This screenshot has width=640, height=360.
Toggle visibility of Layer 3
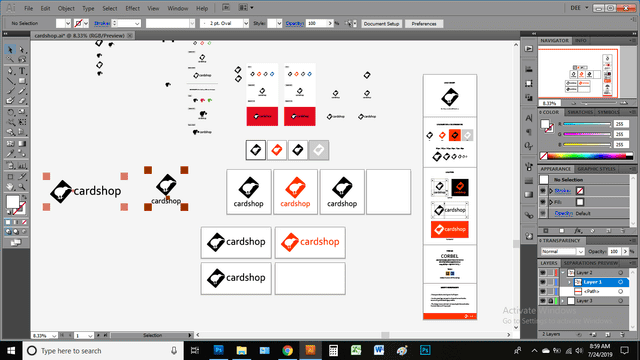pos(543,301)
